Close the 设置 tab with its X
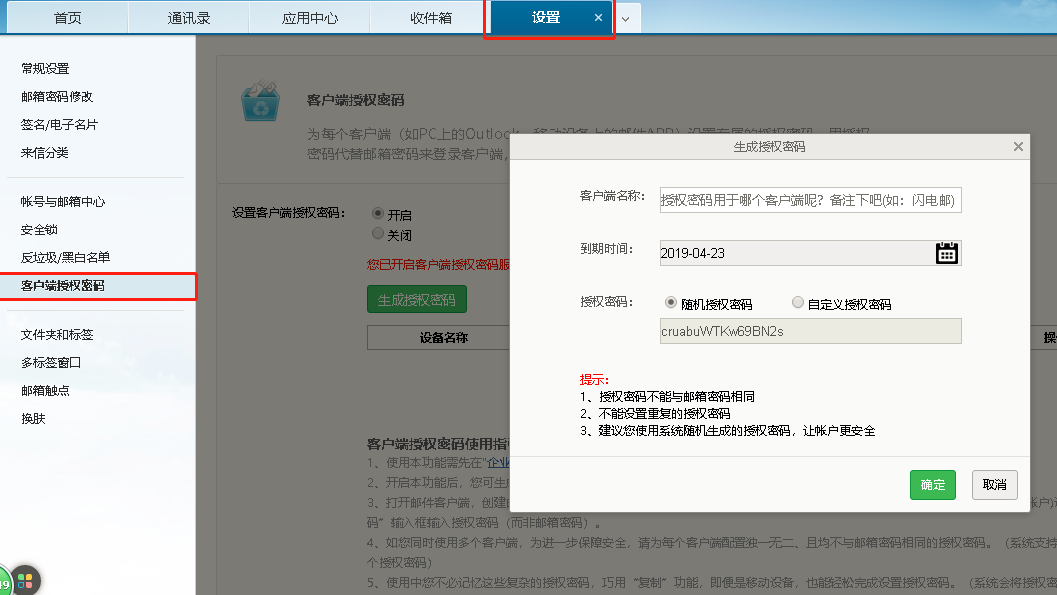The height and width of the screenshot is (595, 1057). pos(598,18)
